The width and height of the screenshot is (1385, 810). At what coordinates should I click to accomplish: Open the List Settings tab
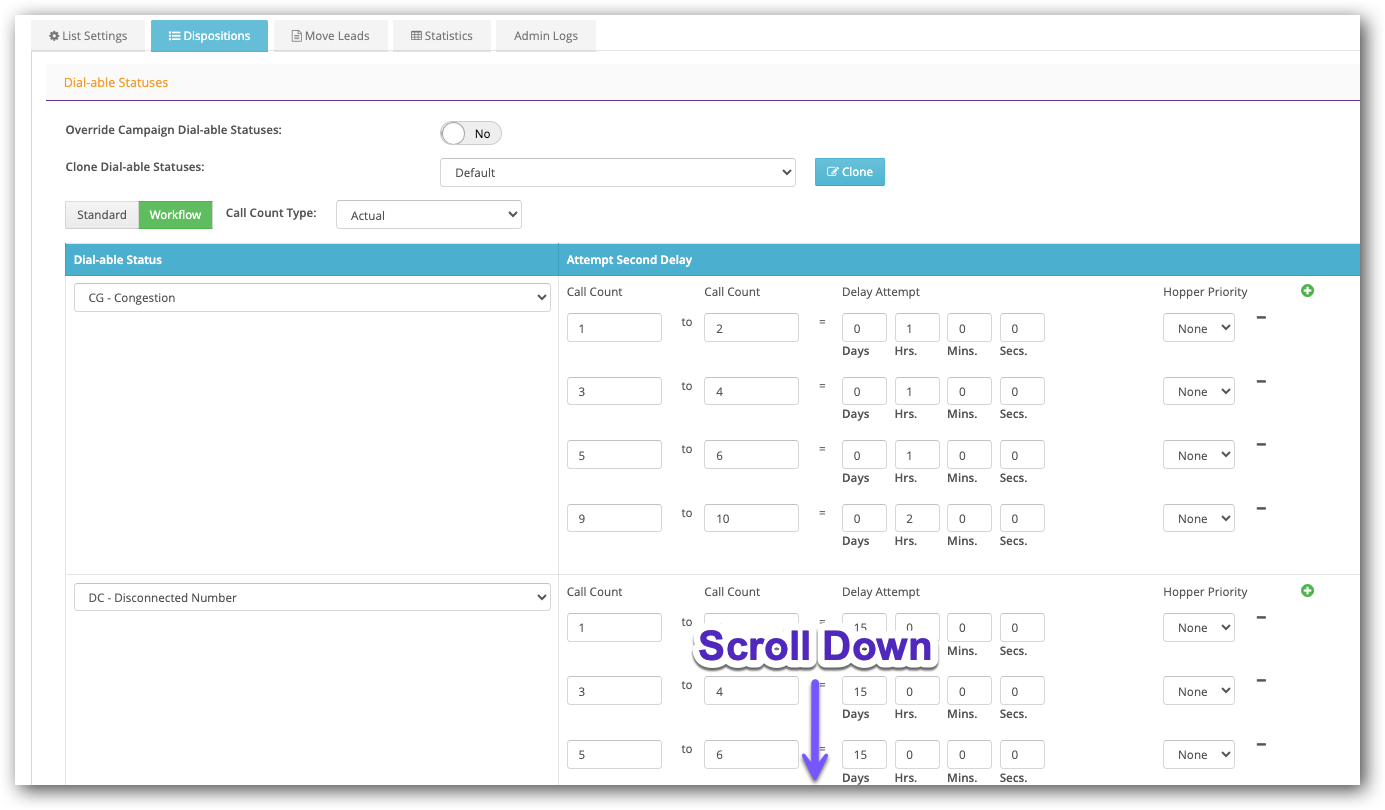click(x=88, y=36)
